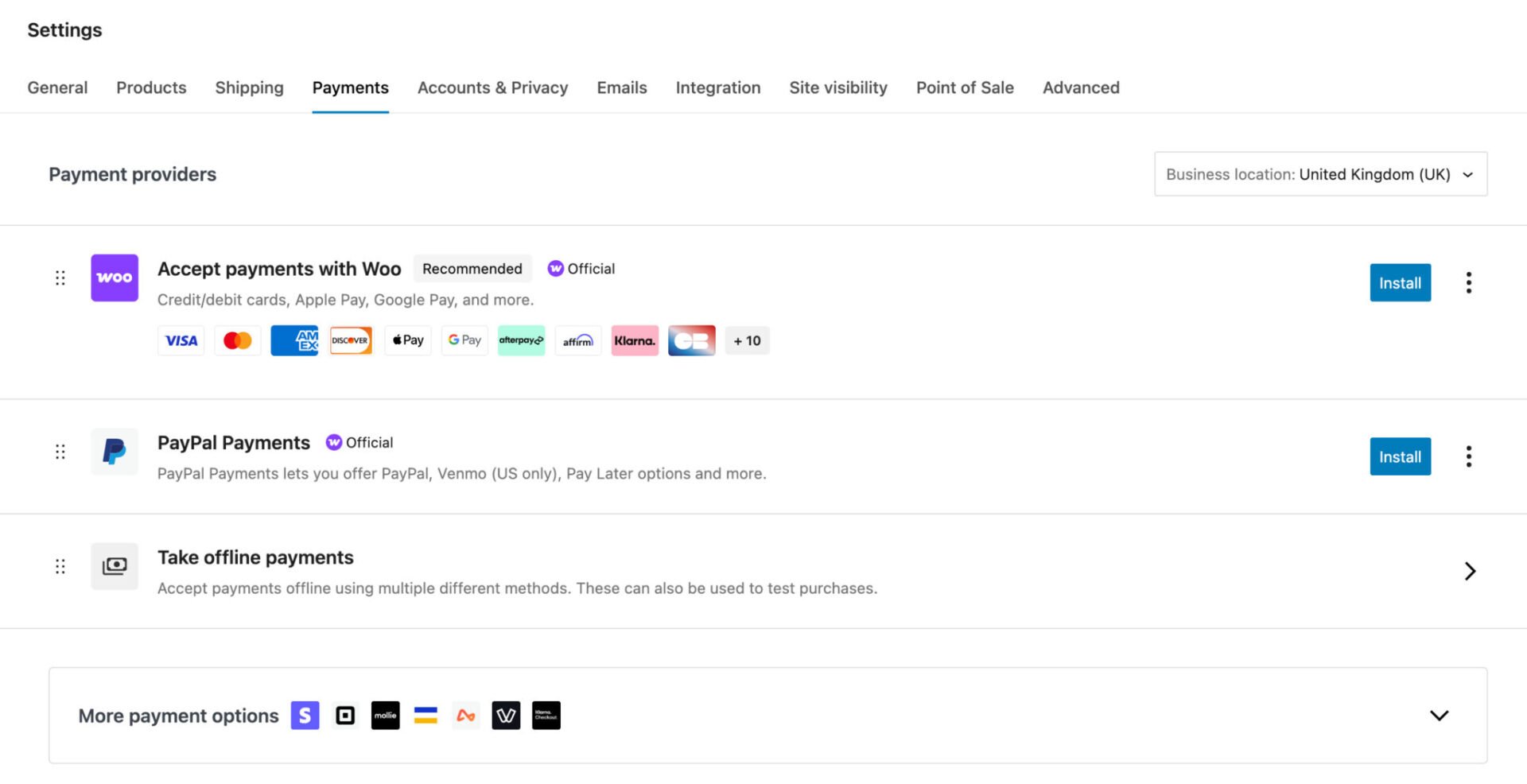Select the Square payment icon

[345, 715]
